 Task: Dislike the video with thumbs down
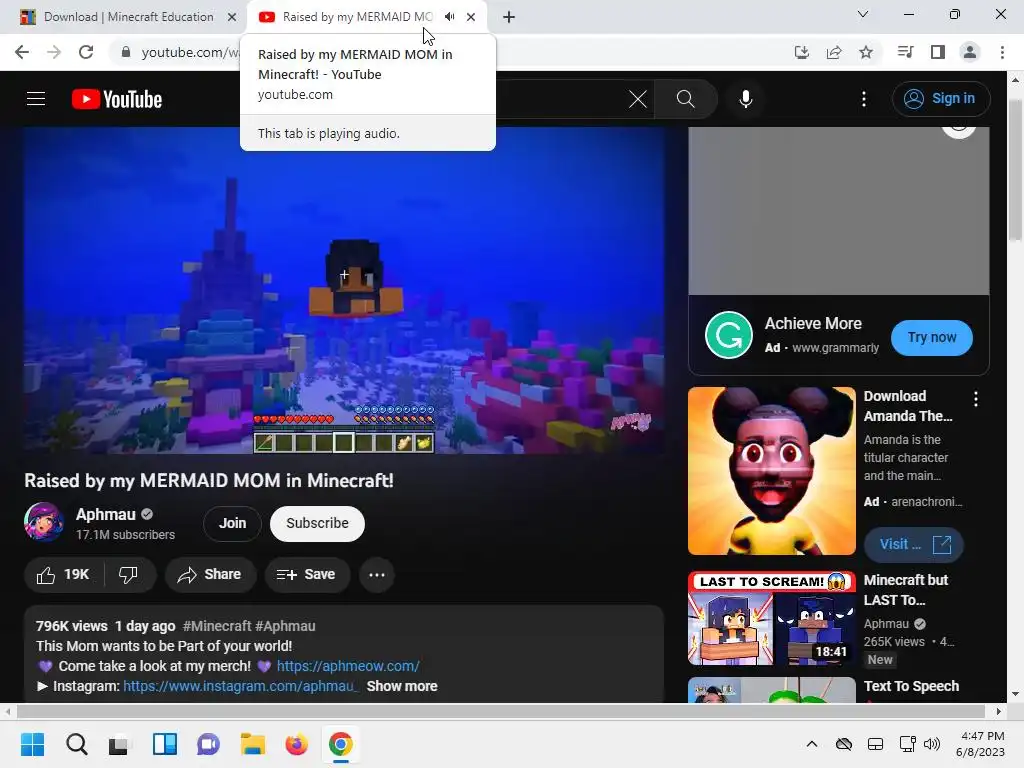tap(129, 575)
